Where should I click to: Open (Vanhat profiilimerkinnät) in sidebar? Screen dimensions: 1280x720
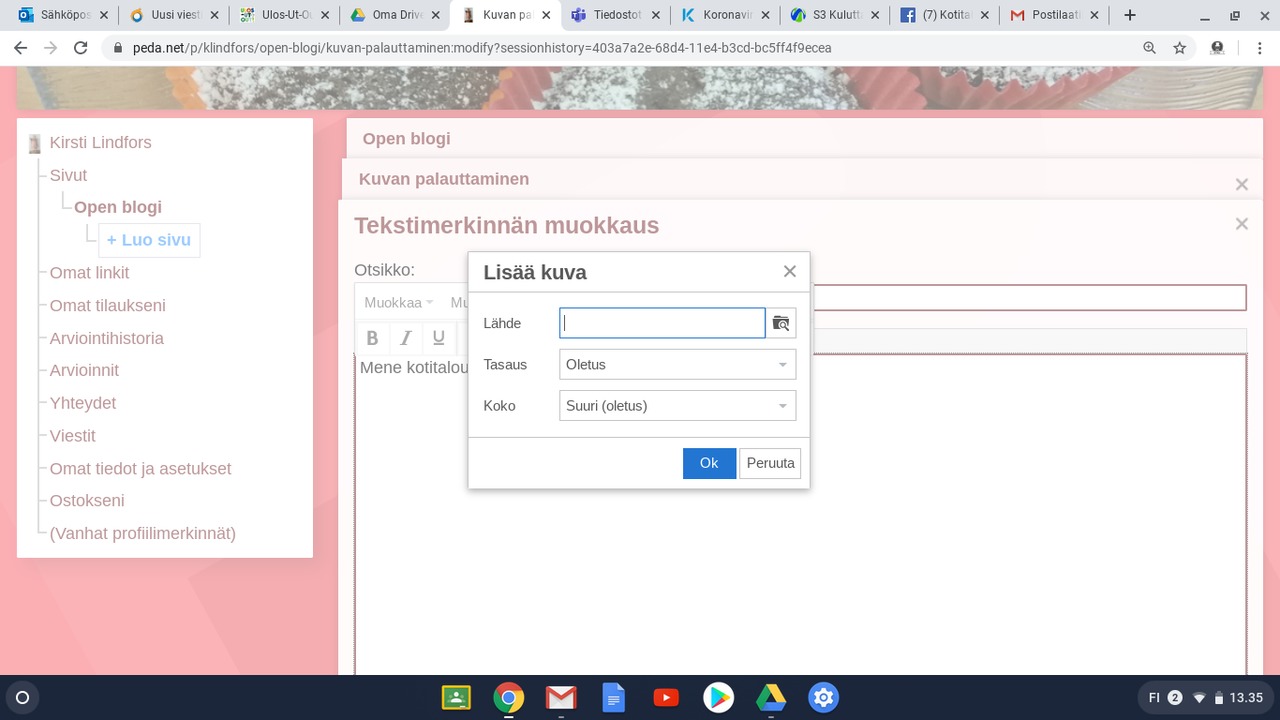[143, 533]
